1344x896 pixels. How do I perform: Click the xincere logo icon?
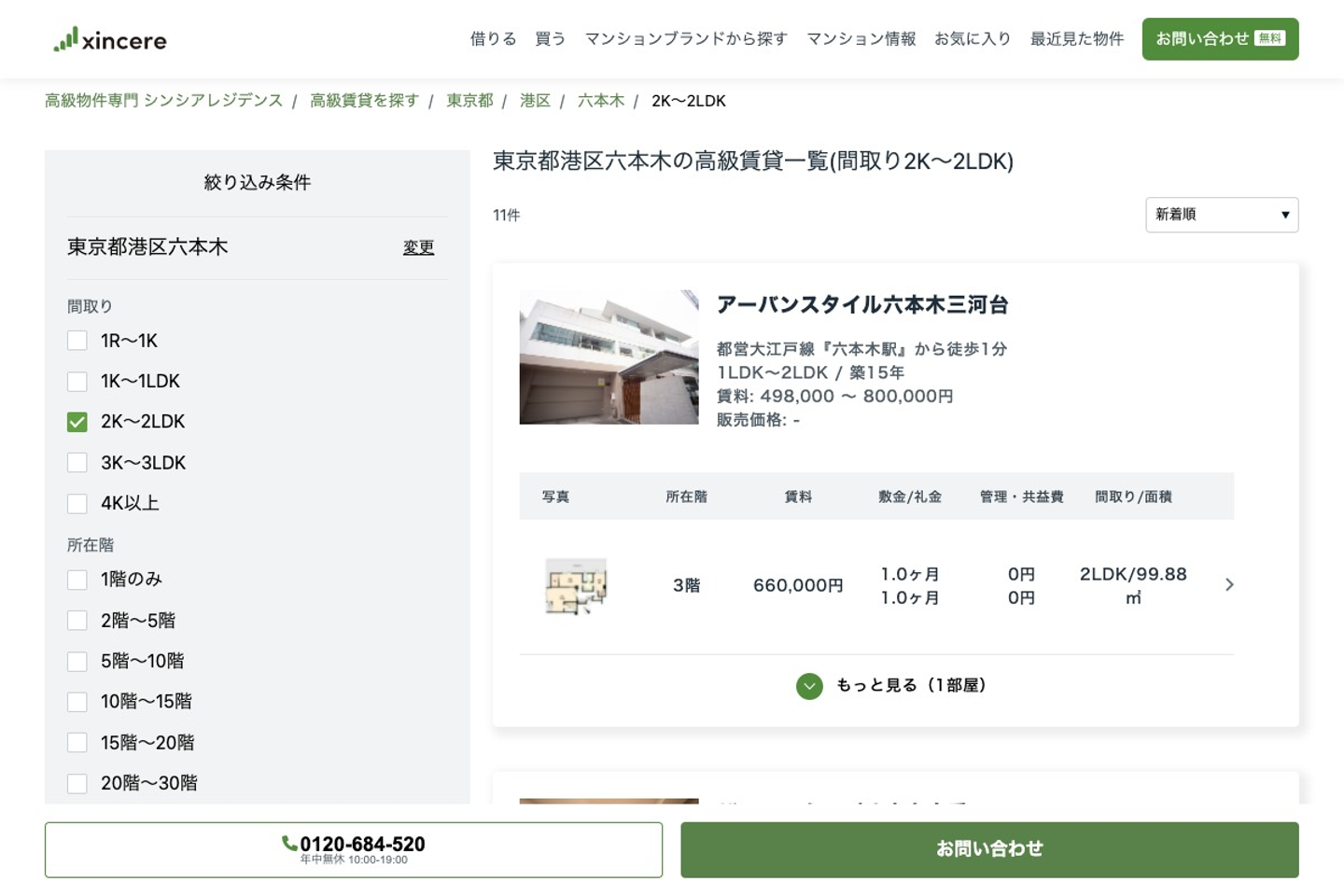66,39
